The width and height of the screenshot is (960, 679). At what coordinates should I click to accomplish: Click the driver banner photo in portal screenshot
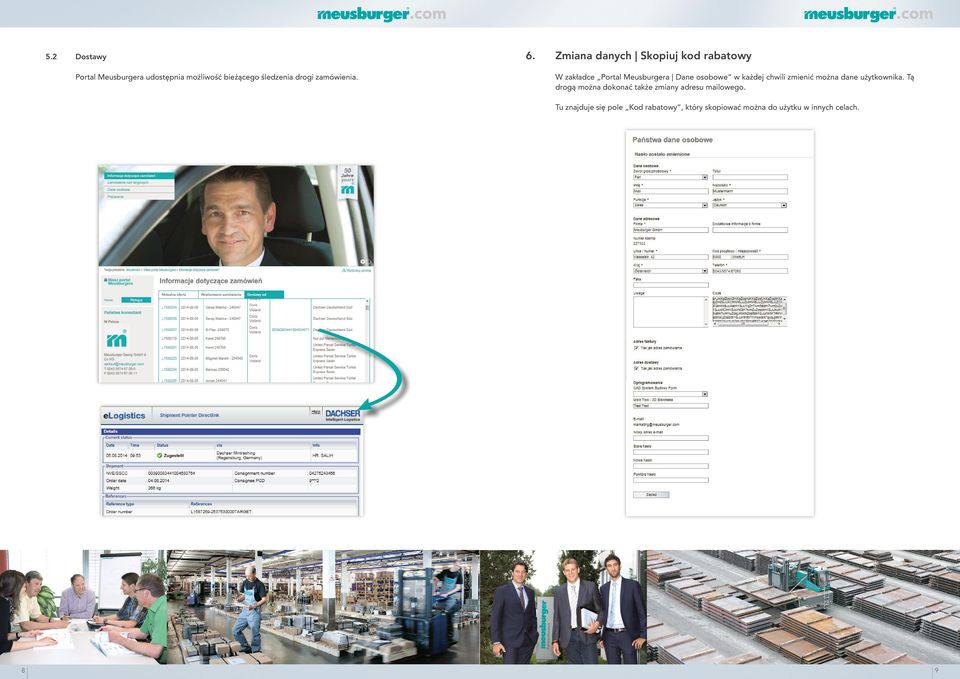236,216
